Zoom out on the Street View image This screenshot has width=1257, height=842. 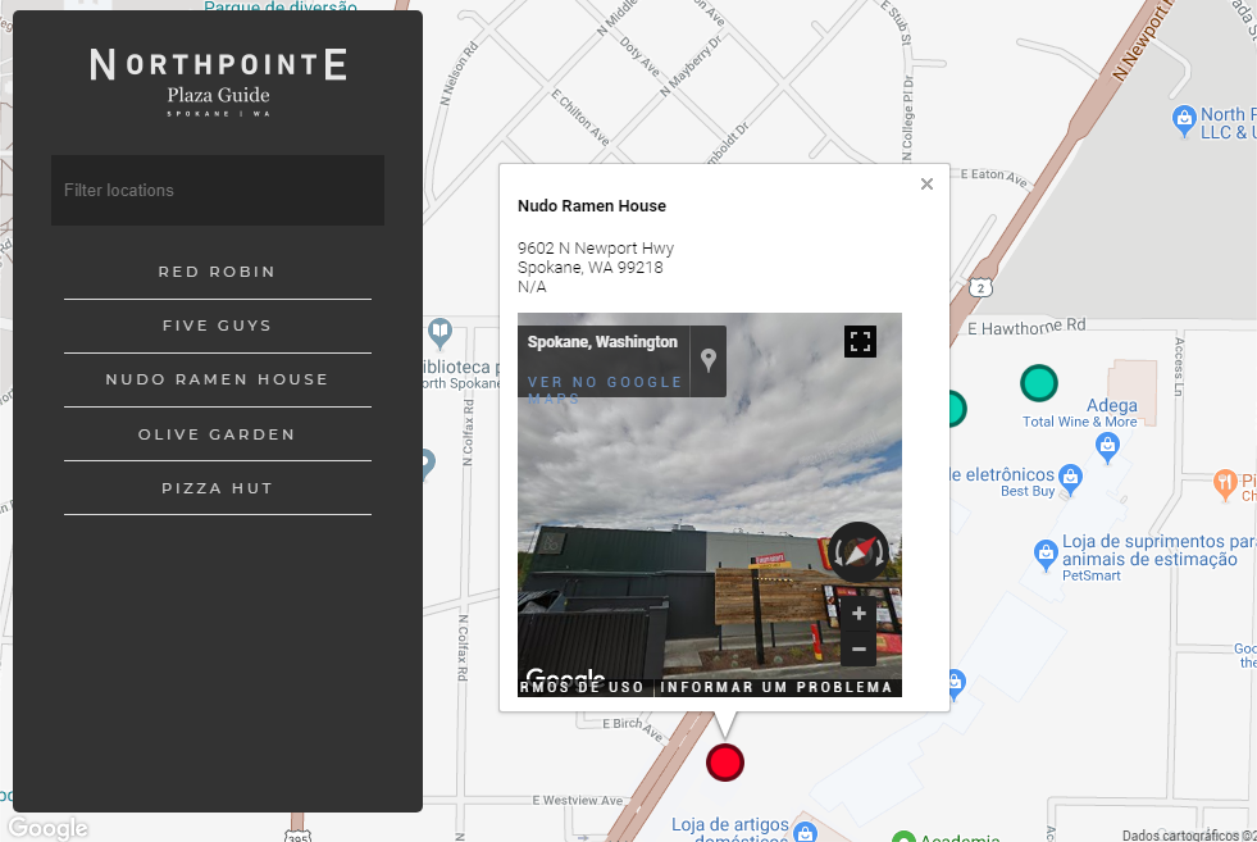point(859,649)
